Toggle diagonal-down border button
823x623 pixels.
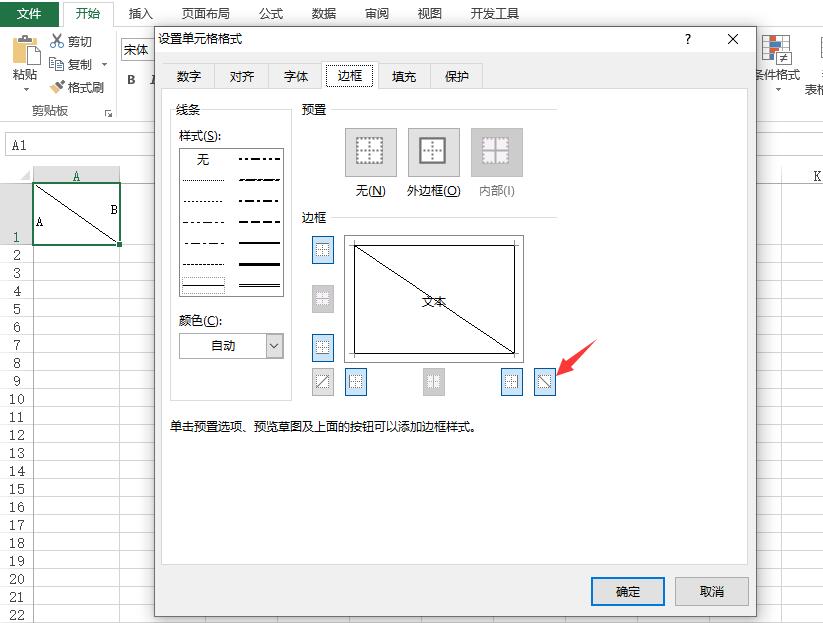pyautogui.click(x=545, y=382)
